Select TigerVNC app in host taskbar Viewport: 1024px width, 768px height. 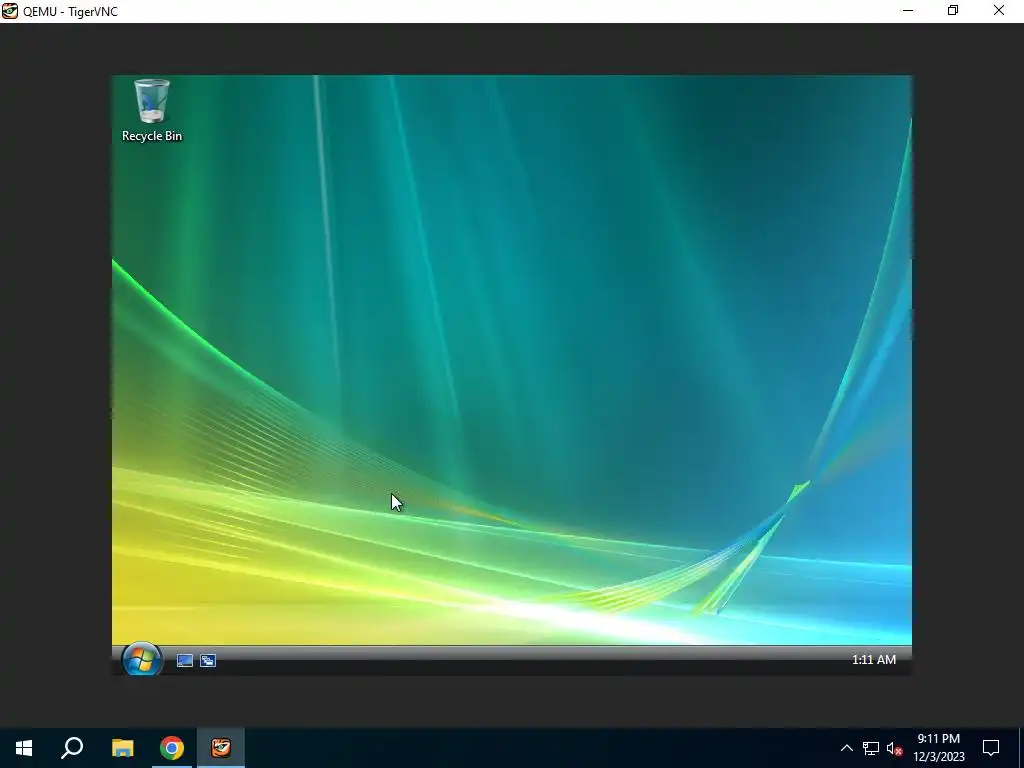pyautogui.click(x=221, y=748)
